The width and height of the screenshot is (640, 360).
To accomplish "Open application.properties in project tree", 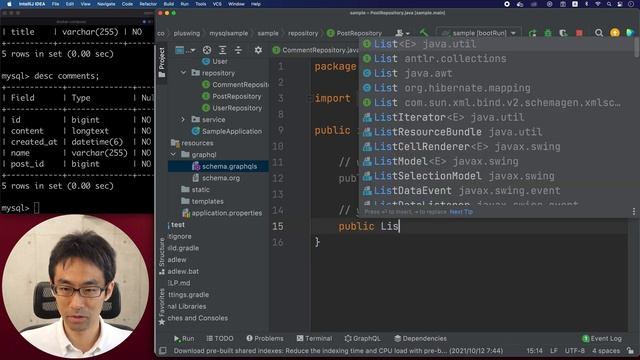I will point(222,213).
